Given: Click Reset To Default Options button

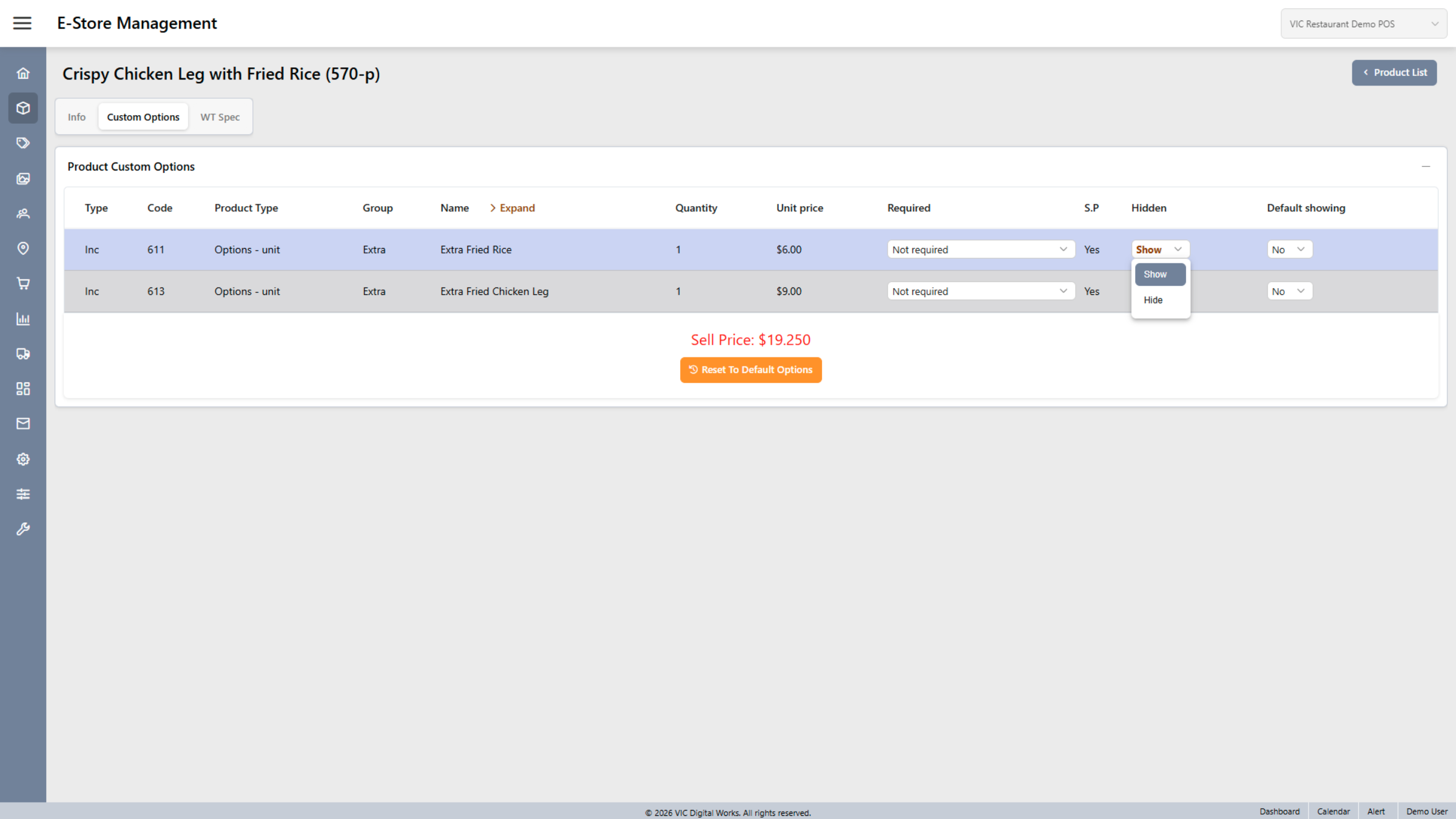Looking at the screenshot, I should [x=750, y=369].
